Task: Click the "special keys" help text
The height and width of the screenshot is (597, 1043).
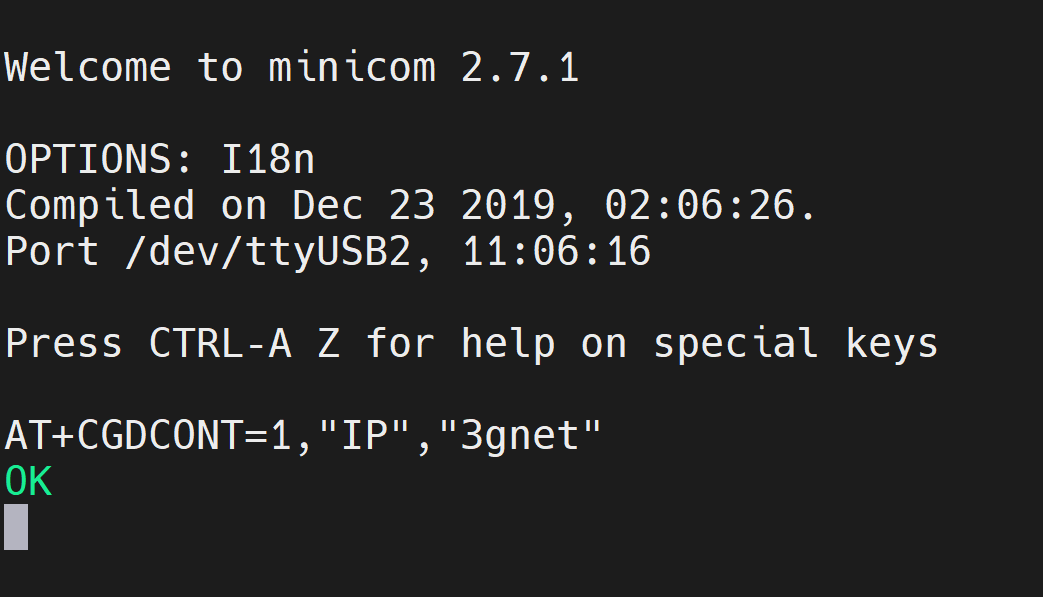Action: (x=796, y=344)
